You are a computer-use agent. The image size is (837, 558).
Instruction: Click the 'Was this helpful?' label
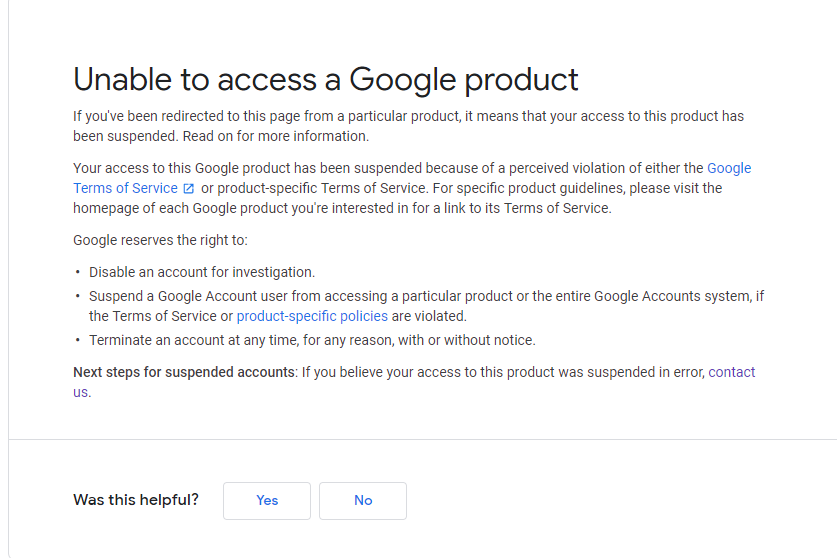pos(136,500)
